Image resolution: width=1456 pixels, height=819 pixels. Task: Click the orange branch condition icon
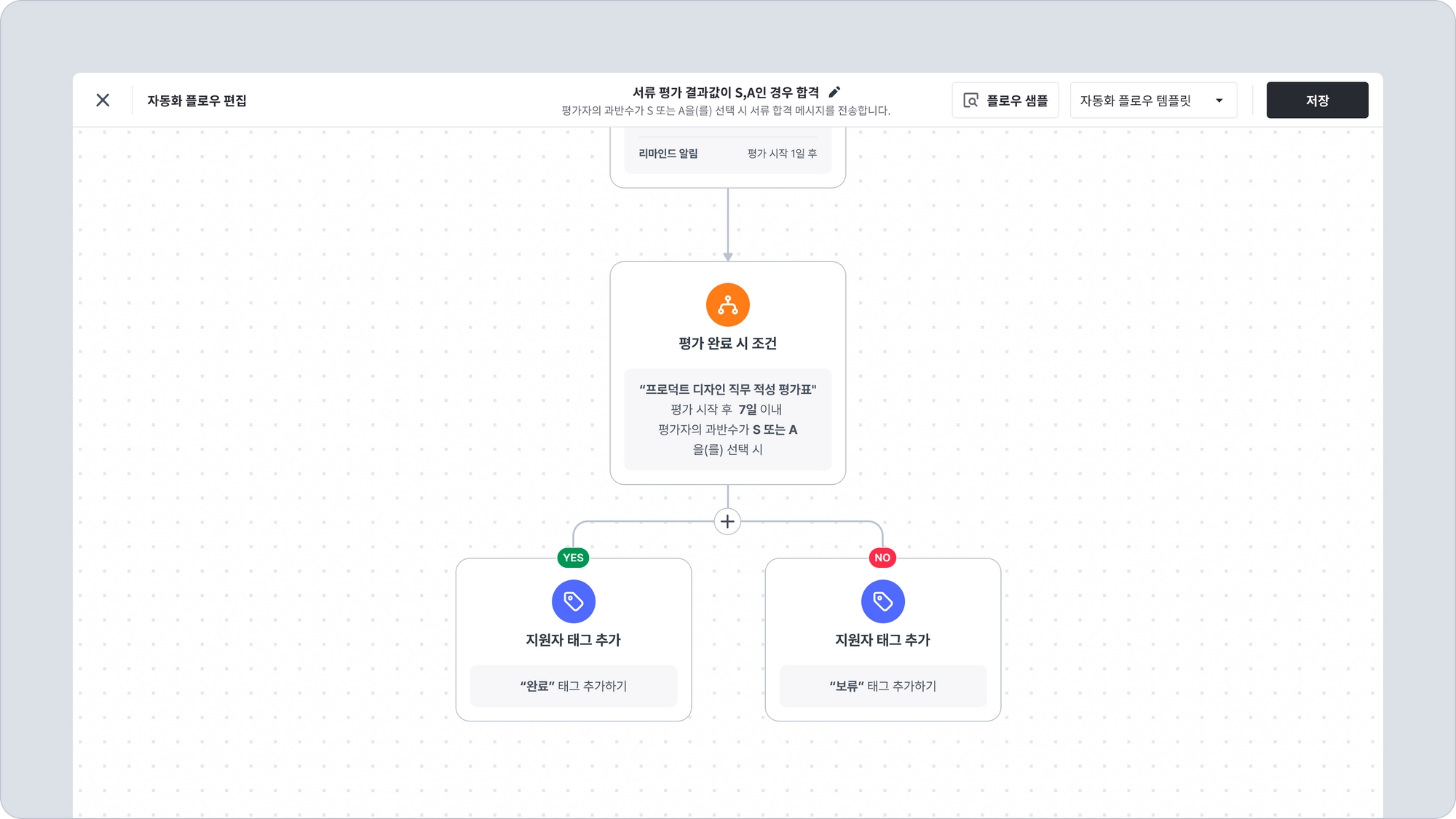coord(727,305)
